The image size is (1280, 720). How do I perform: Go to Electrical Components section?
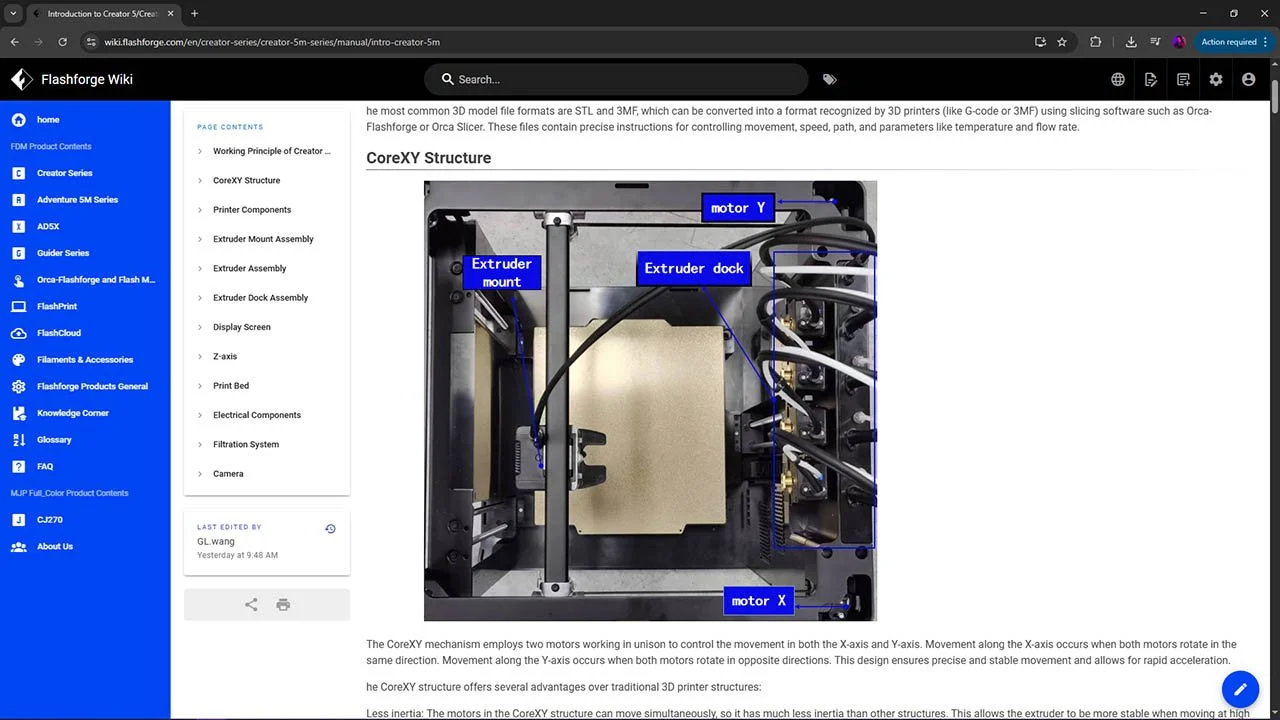pos(257,415)
